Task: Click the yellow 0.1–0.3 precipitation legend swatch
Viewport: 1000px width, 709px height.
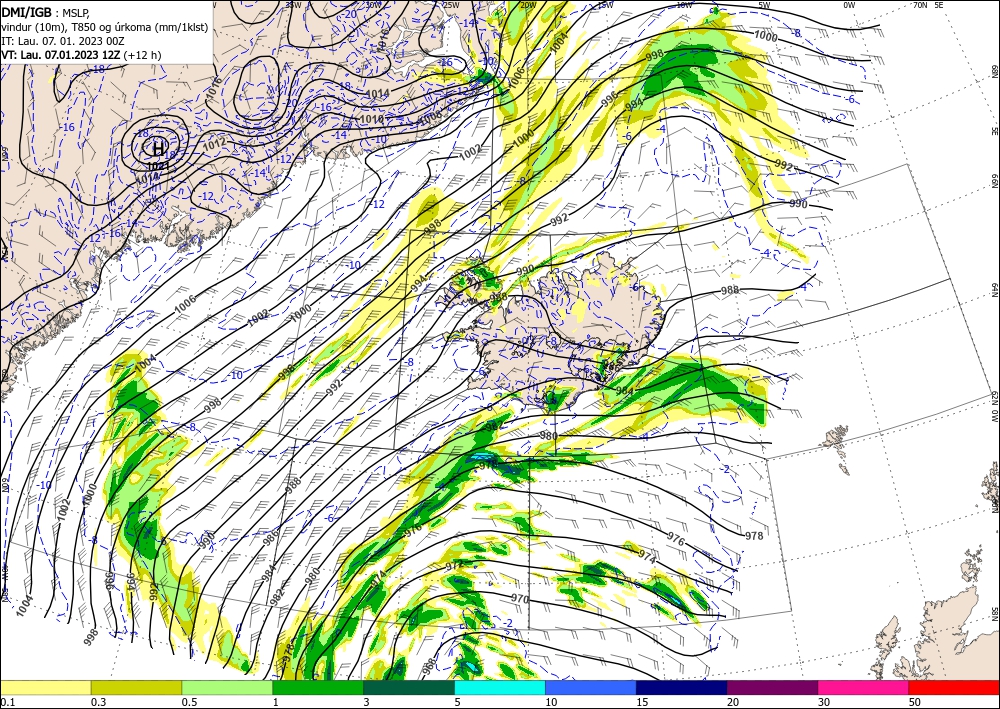Action: 45,687
